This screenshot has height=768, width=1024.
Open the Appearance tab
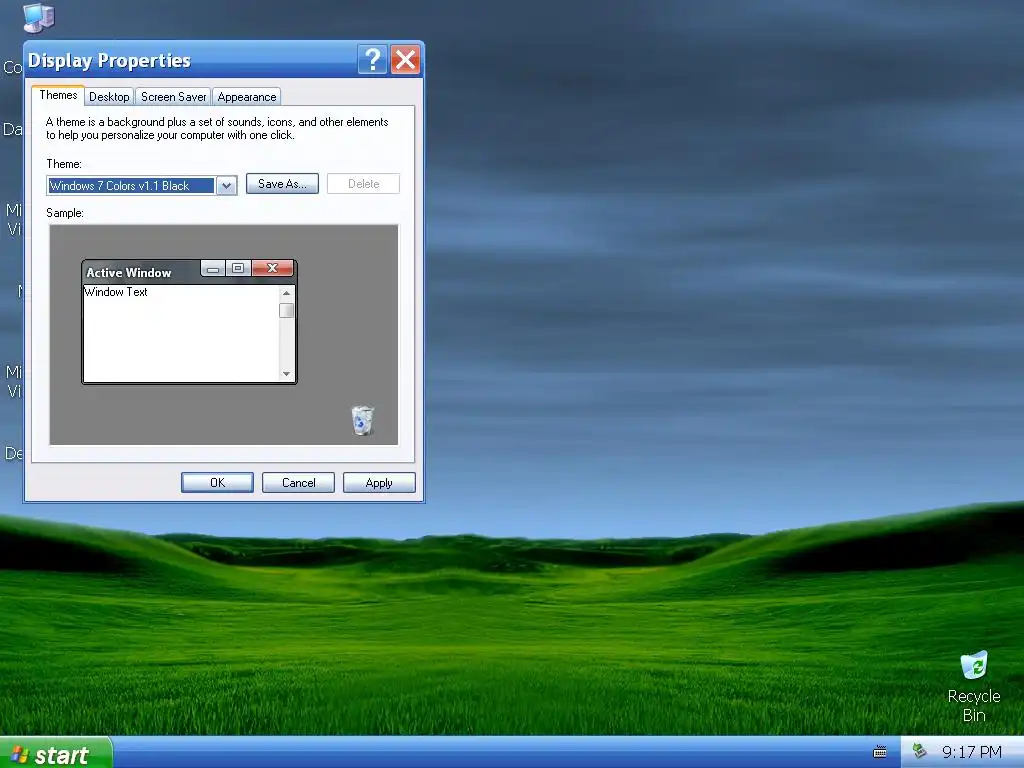click(247, 97)
